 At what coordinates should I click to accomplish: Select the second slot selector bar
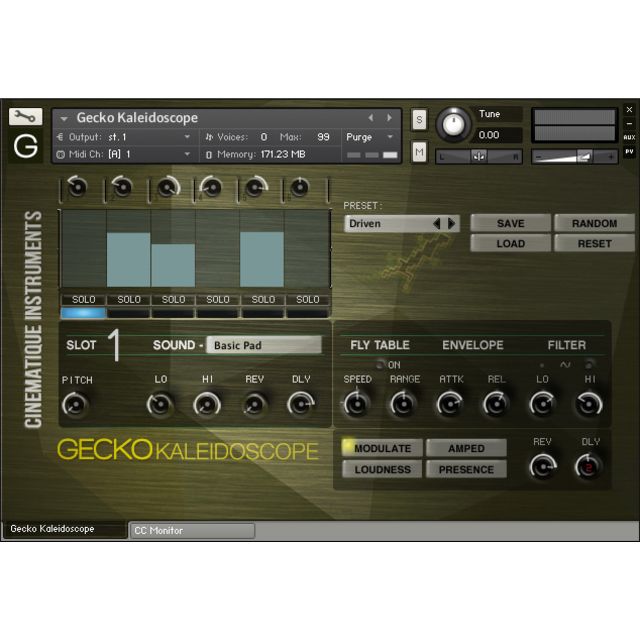(129, 313)
